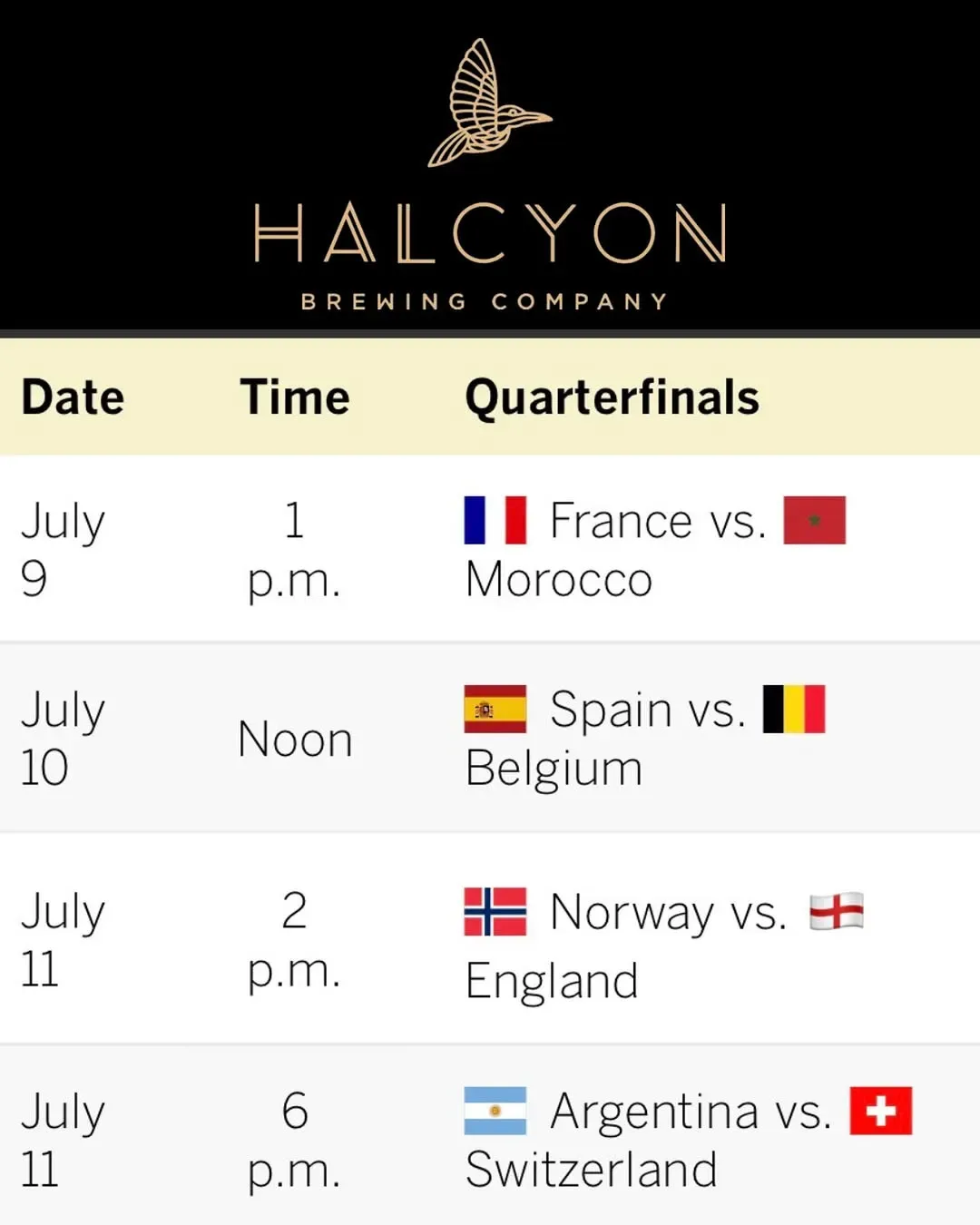This screenshot has height=1225, width=980.
Task: Click the BREWING COMPANY subtitle
Action: click(x=485, y=301)
